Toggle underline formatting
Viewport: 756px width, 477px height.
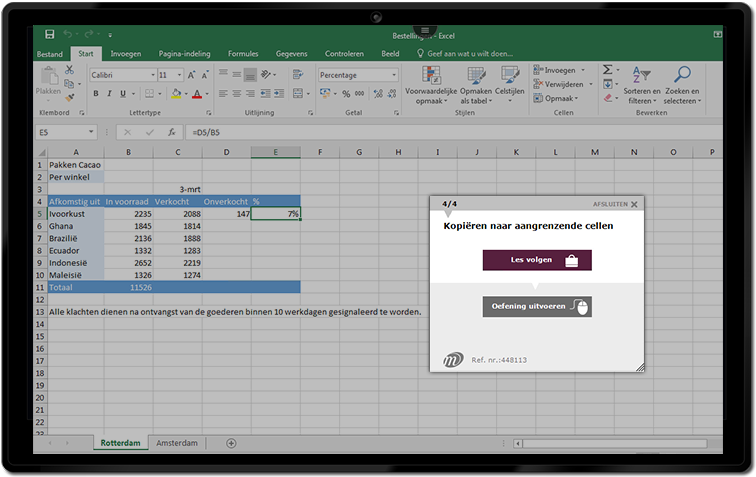coord(124,94)
